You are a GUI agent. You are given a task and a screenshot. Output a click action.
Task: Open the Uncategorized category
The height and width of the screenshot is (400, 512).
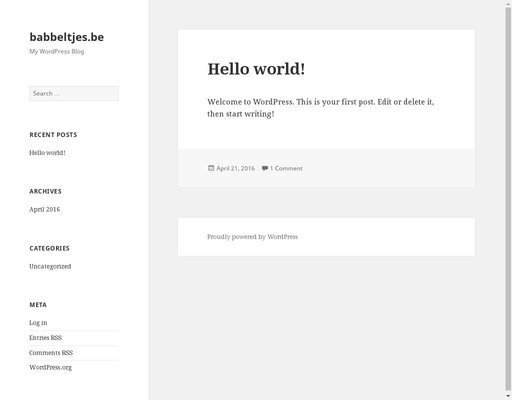[50, 266]
